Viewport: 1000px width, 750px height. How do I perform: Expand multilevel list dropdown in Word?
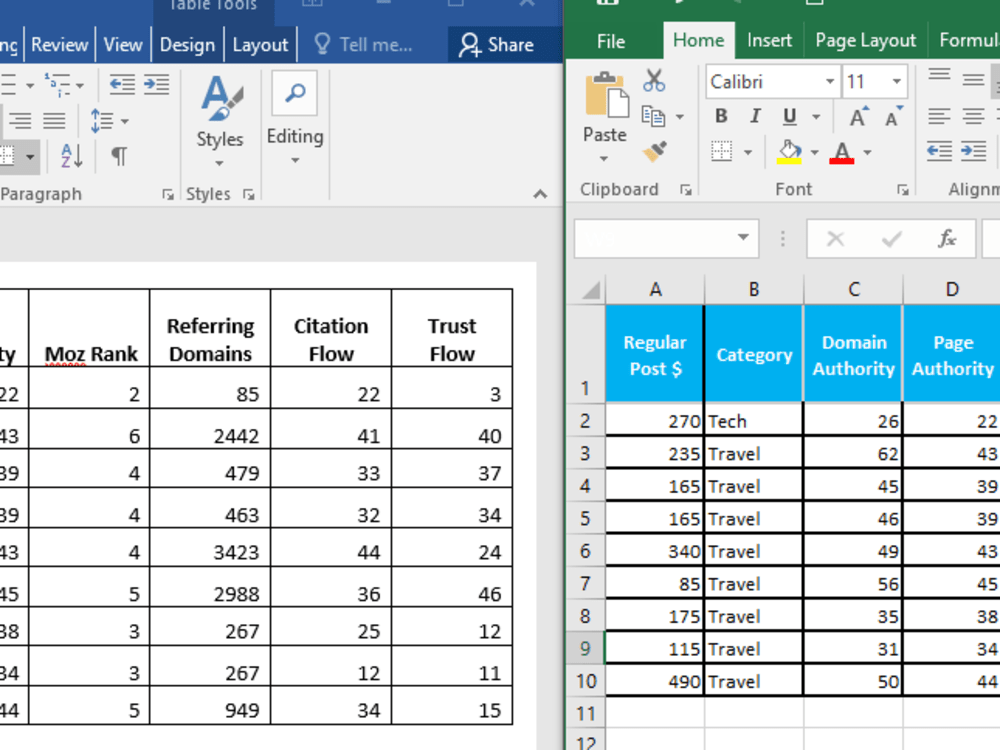point(79,85)
